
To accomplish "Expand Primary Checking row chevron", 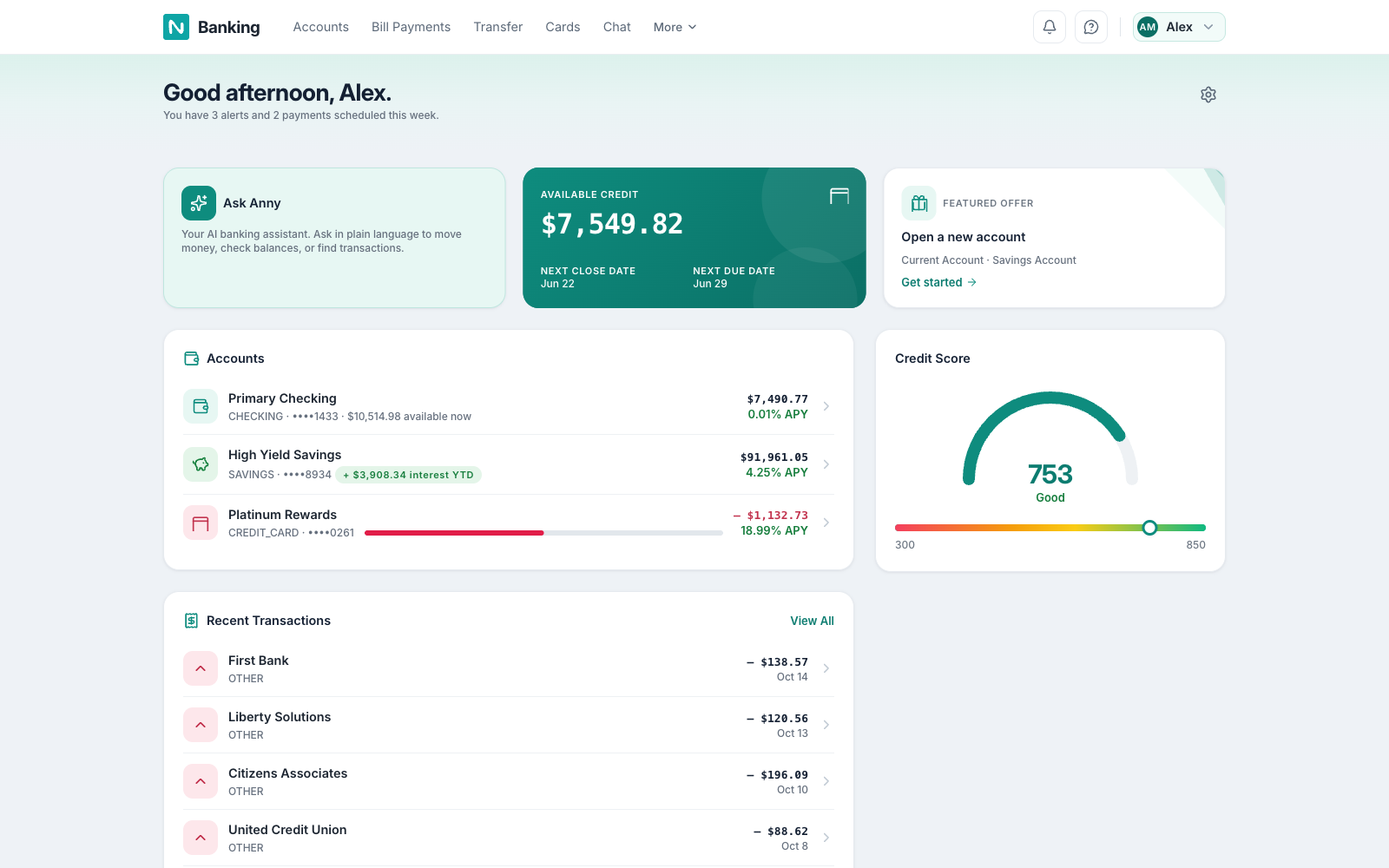I will (x=826, y=406).
